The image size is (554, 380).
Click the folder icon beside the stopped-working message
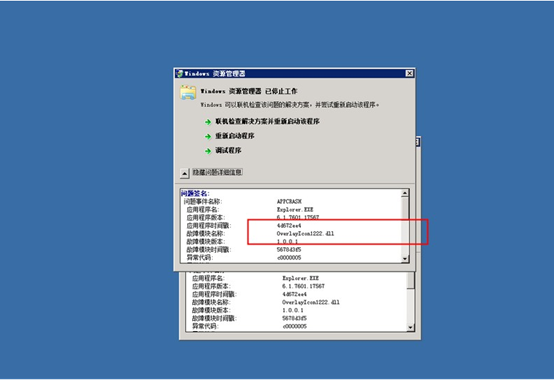click(188, 93)
